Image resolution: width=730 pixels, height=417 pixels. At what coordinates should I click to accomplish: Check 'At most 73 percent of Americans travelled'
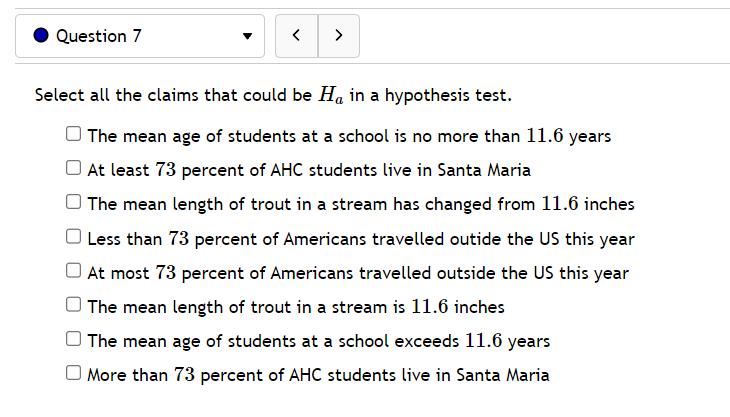pos(73,270)
